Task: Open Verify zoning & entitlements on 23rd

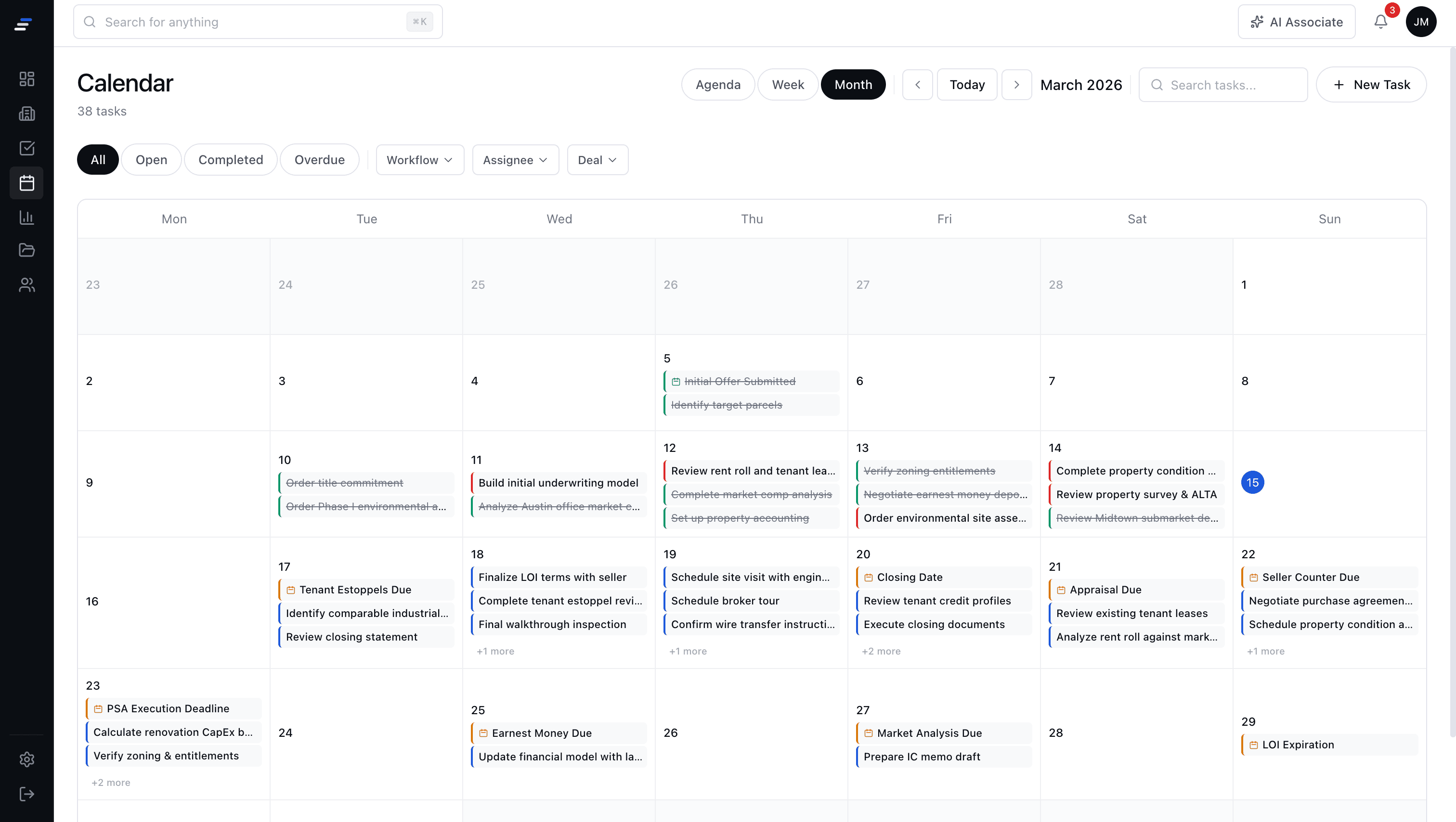Action: pos(173,756)
